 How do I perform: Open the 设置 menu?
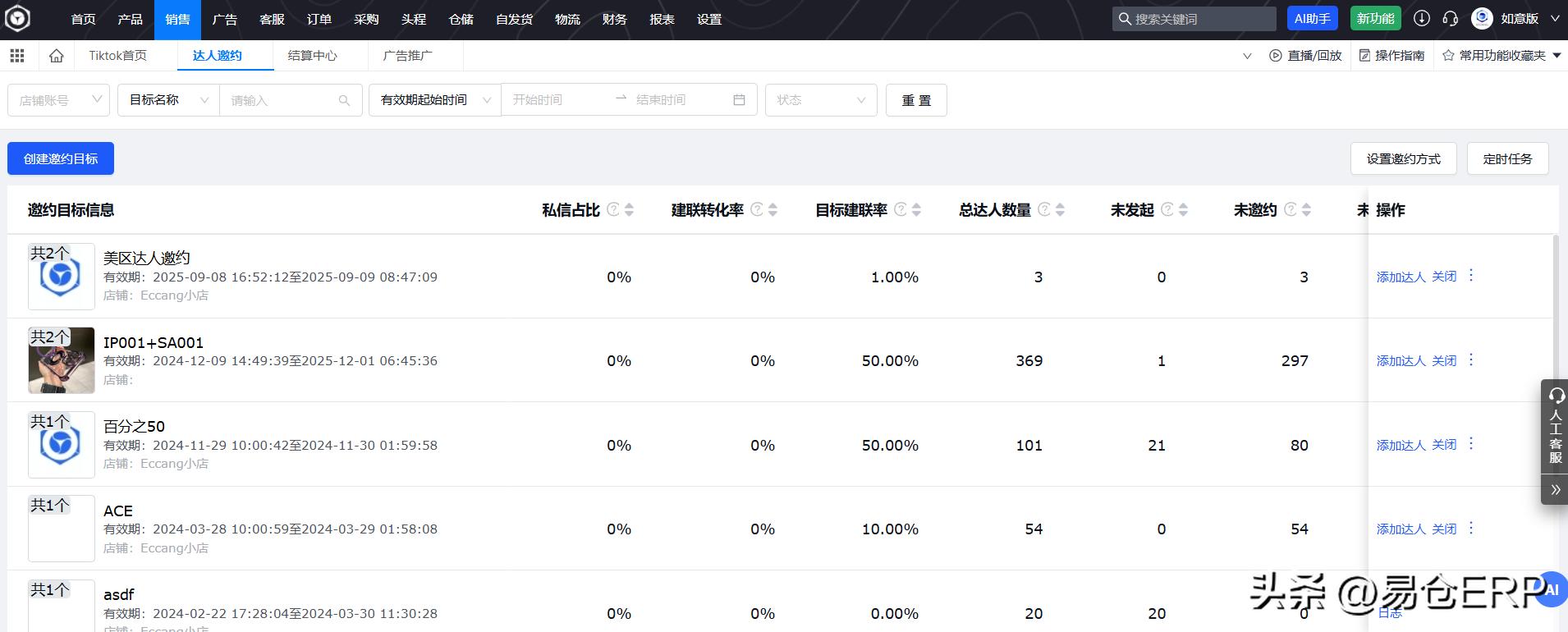tap(709, 20)
